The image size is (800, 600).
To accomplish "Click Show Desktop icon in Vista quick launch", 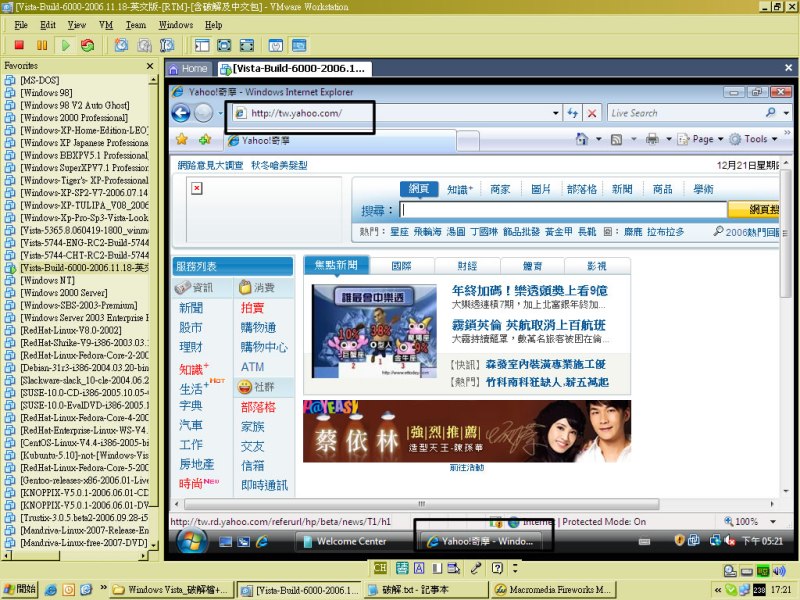I will 226,542.
